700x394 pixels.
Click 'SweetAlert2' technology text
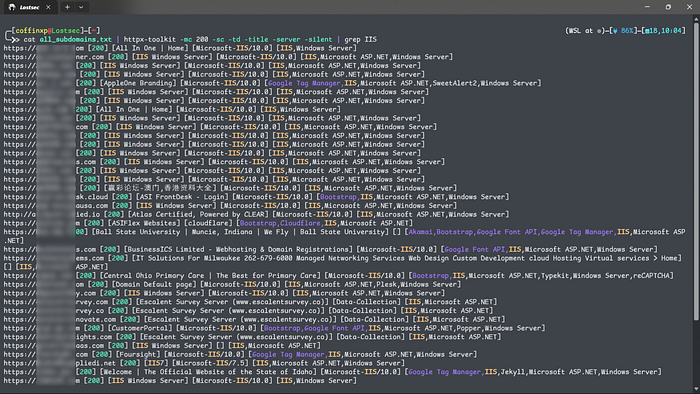454,83
